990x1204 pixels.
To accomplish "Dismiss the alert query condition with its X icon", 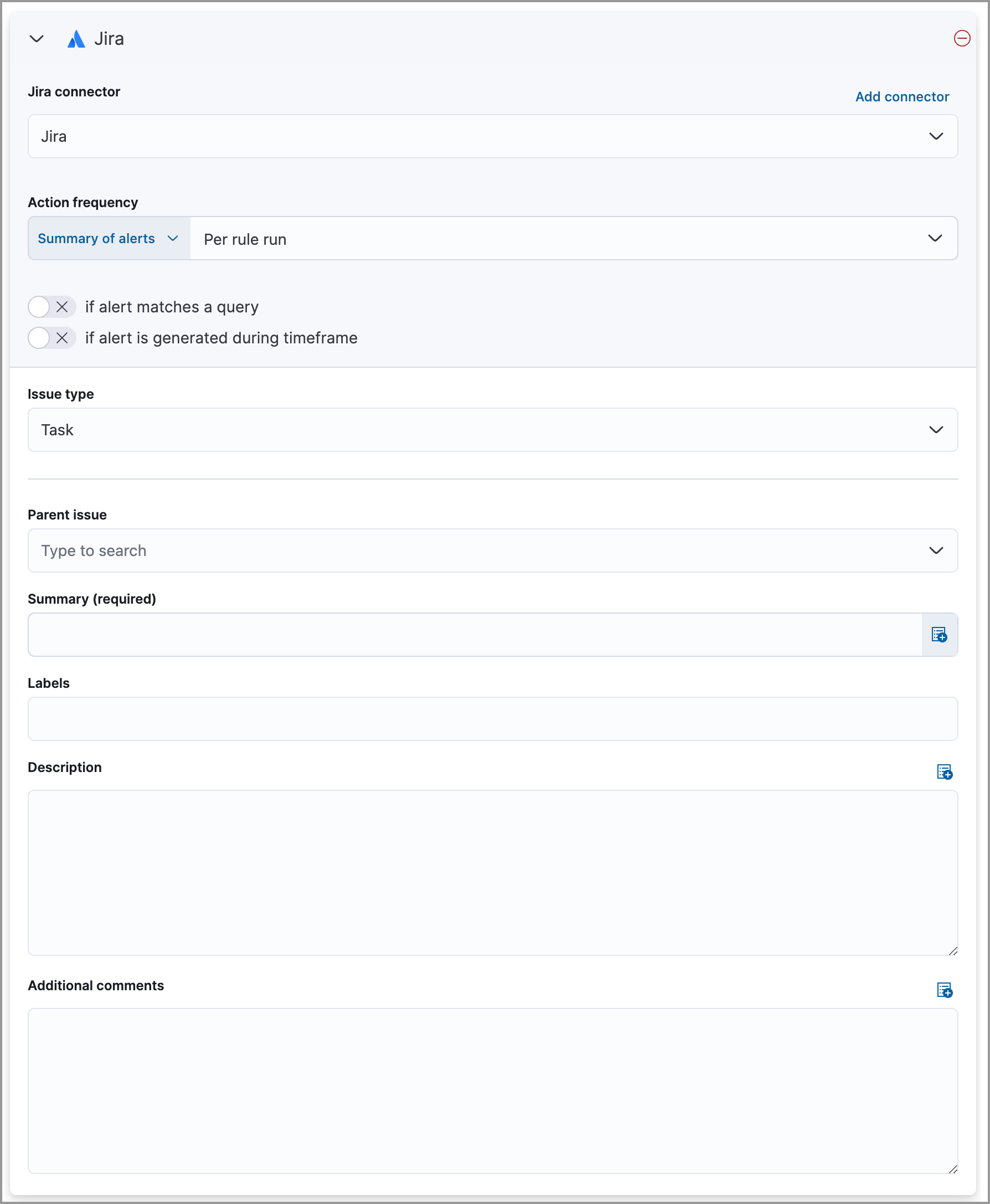I will [x=64, y=306].
